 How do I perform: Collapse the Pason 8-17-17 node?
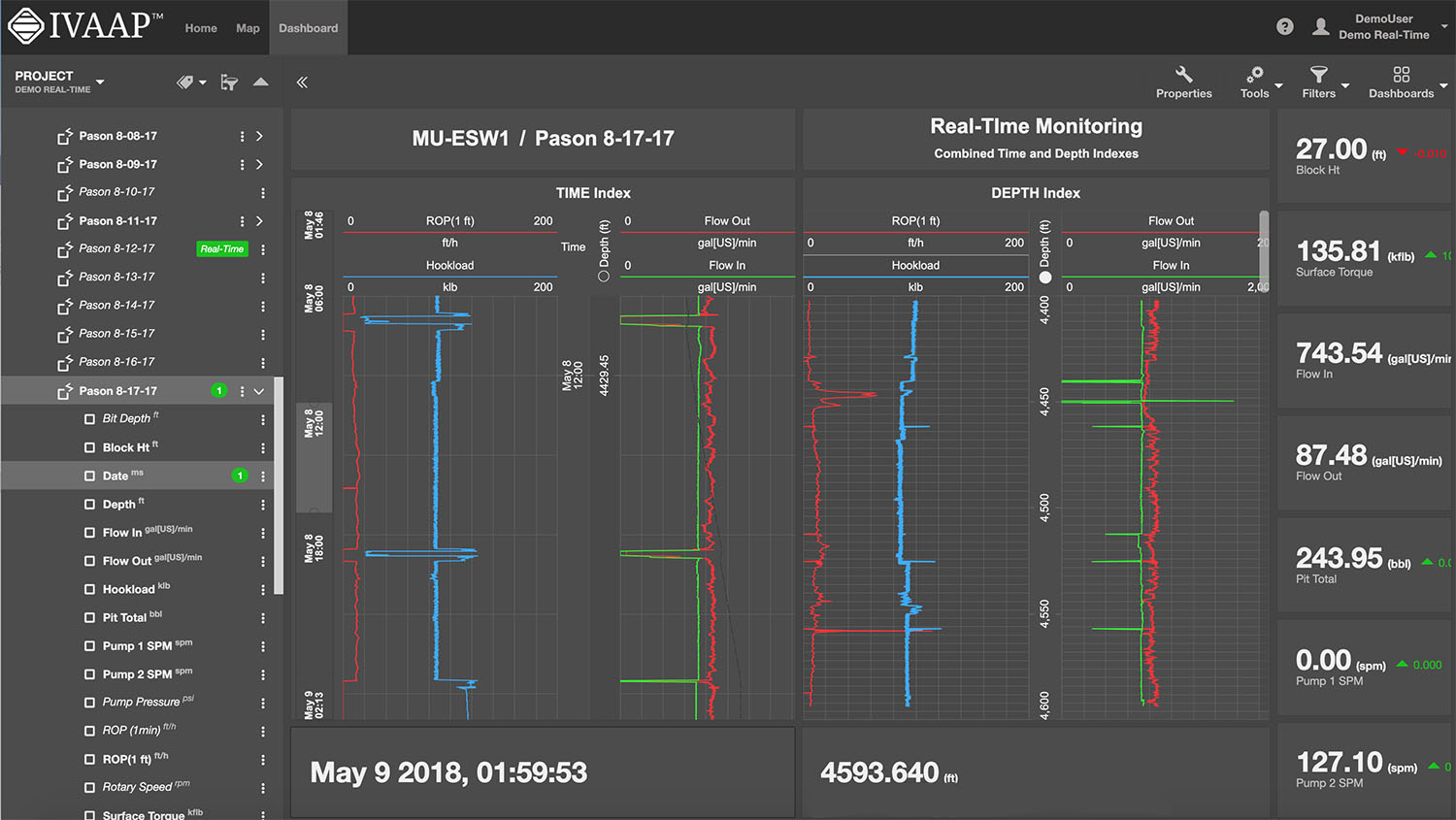[259, 391]
